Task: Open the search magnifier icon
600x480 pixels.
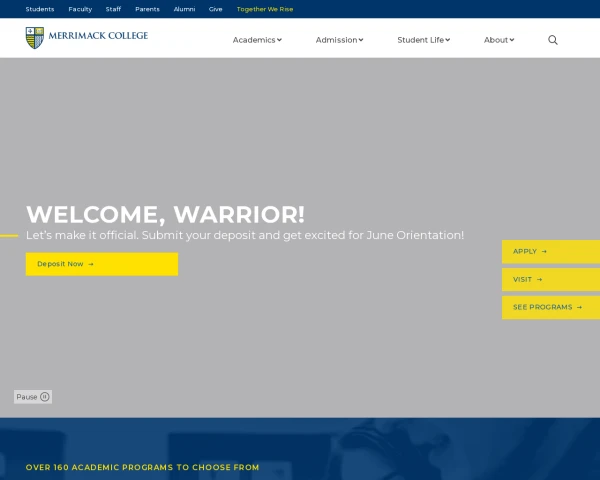Action: click(553, 40)
